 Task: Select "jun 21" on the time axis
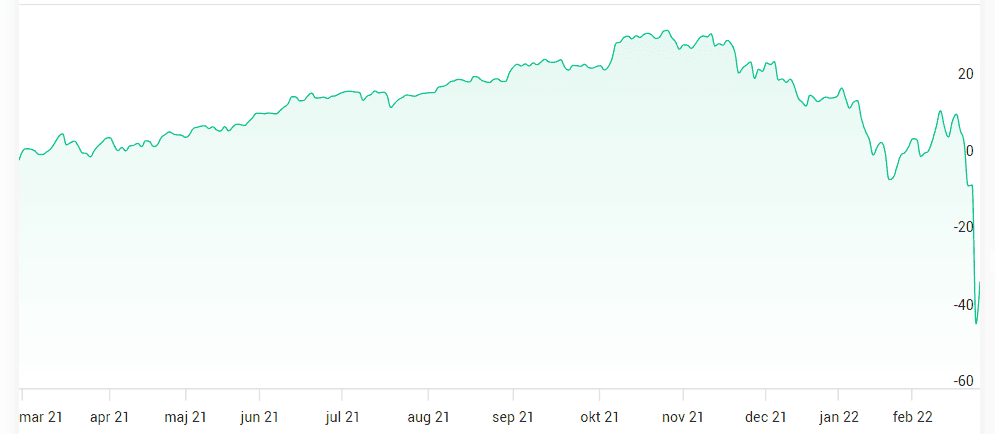pos(259,417)
